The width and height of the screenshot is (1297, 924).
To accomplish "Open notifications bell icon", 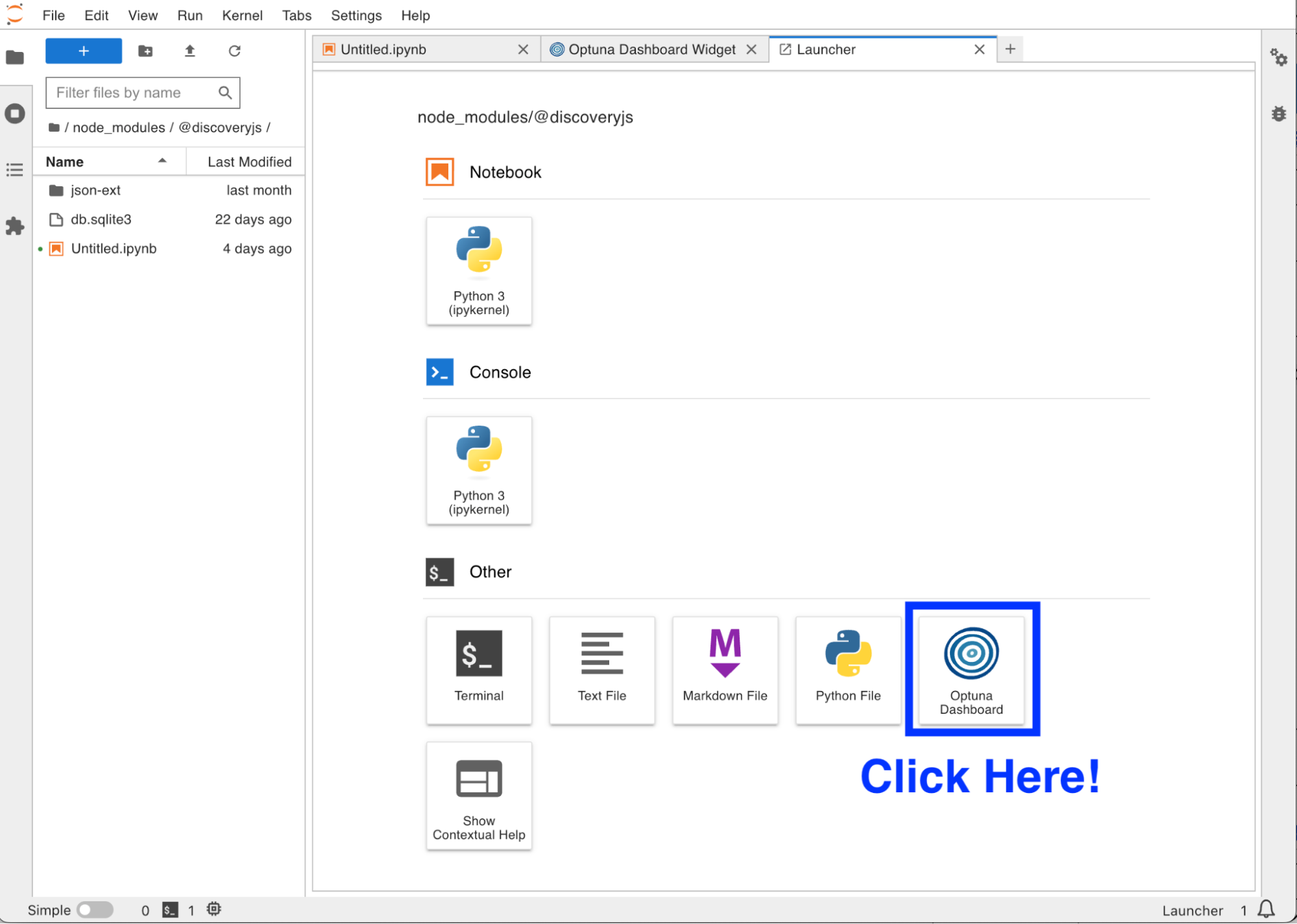I will tap(1267, 909).
